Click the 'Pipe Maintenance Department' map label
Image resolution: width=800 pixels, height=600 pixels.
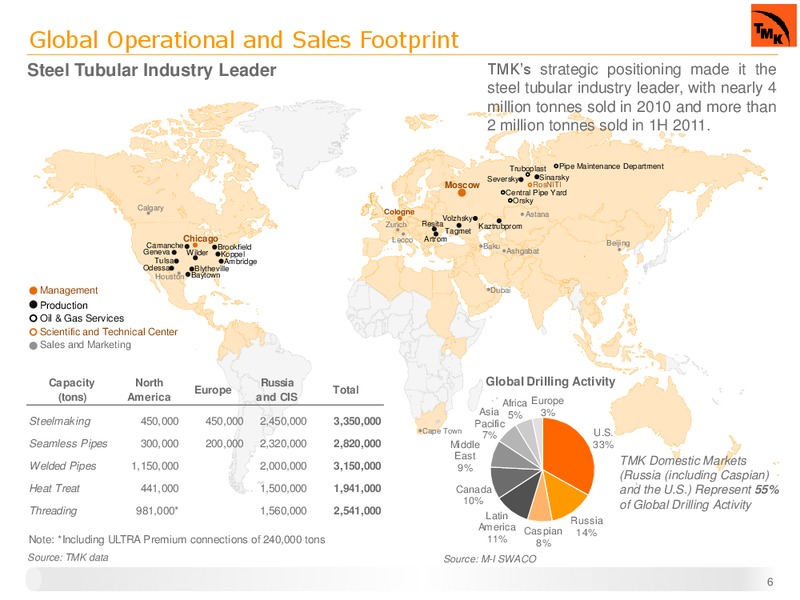point(611,166)
